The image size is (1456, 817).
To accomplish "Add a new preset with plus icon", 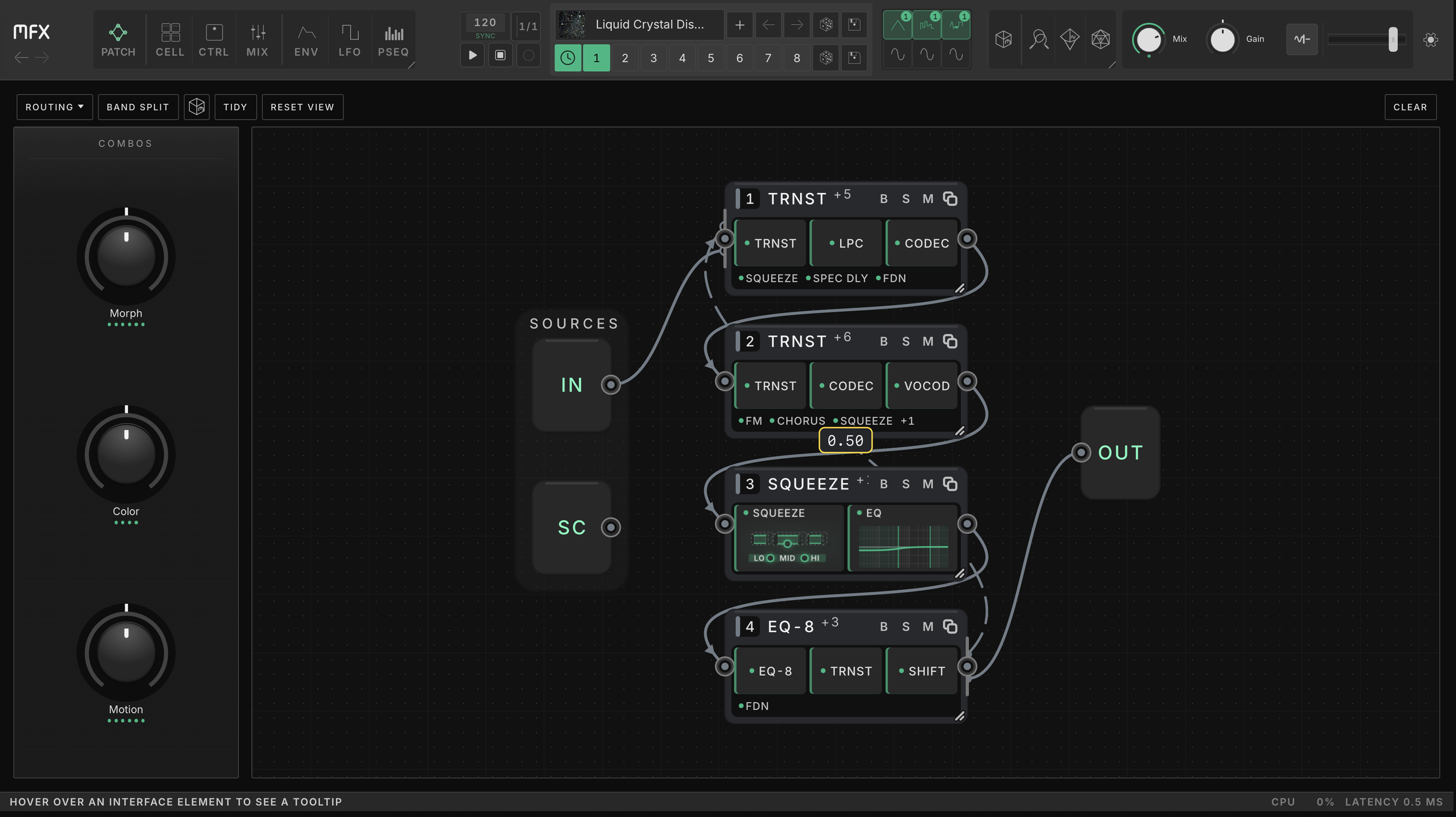I will 740,24.
